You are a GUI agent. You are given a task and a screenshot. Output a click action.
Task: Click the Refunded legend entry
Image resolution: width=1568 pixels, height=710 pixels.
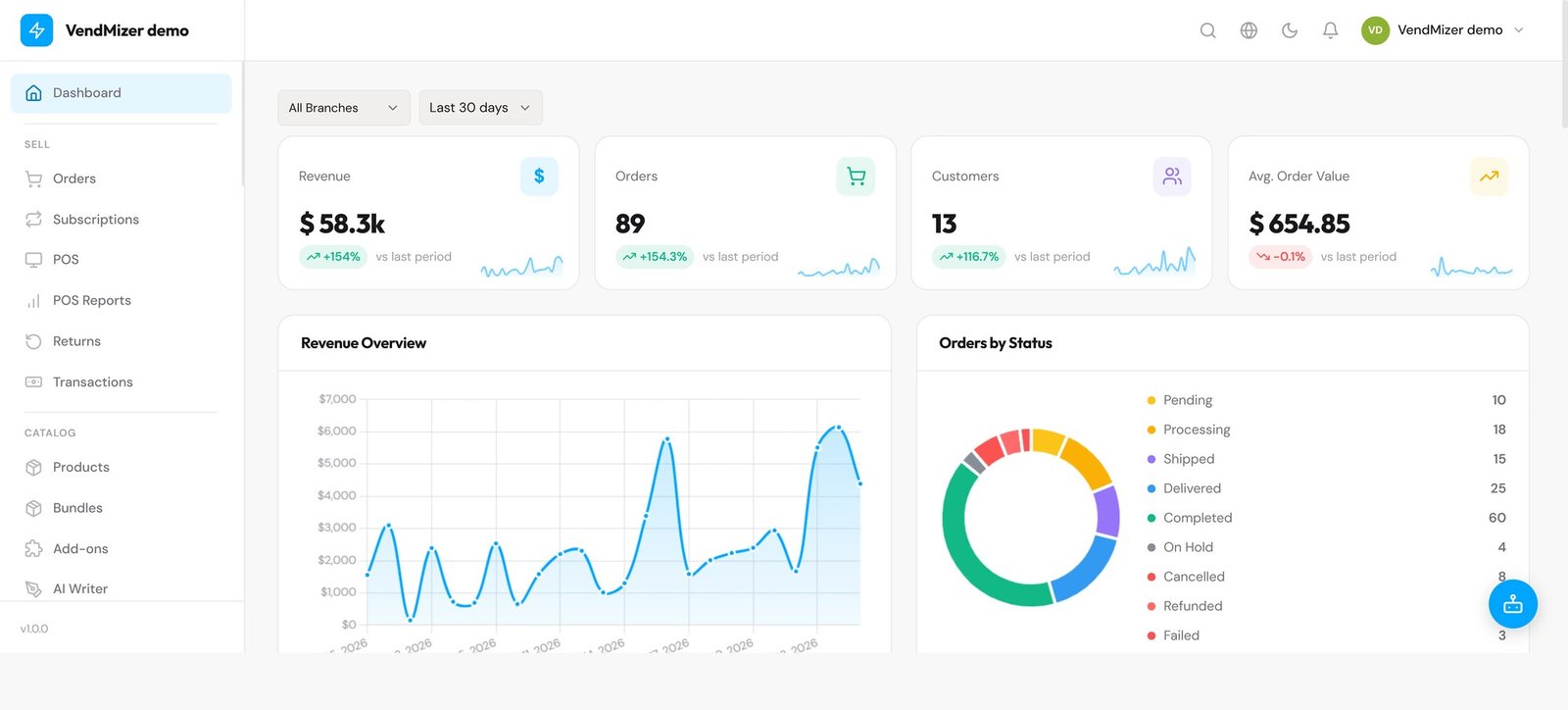tap(1326, 606)
